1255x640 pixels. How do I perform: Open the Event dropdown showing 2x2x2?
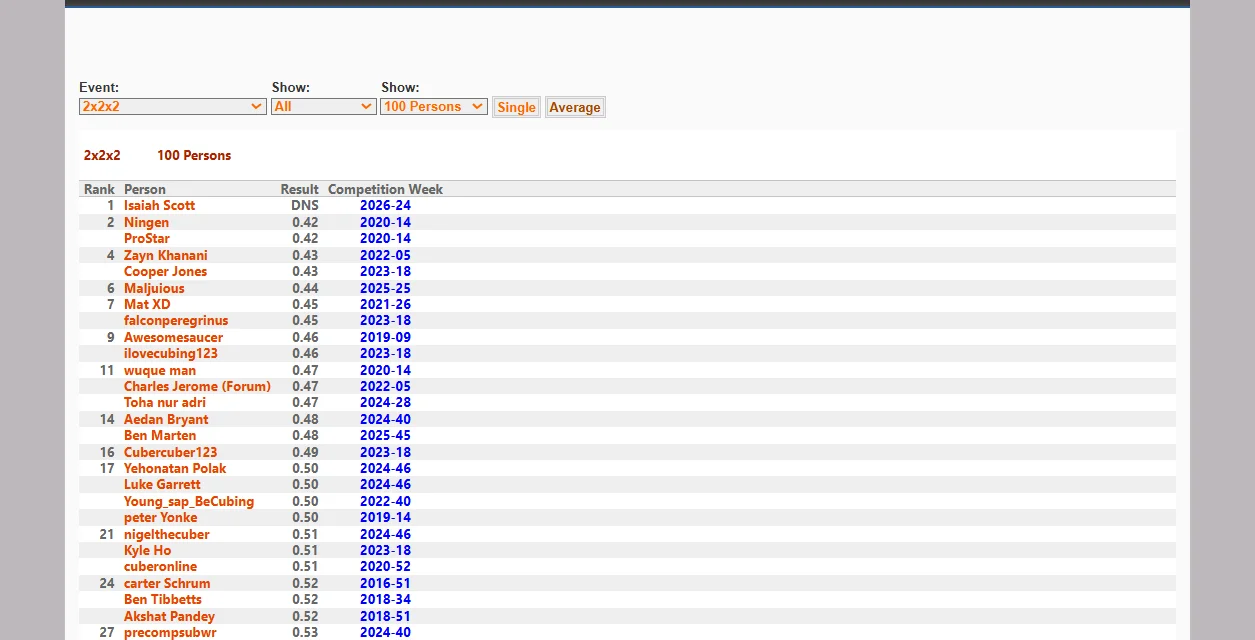click(x=172, y=106)
